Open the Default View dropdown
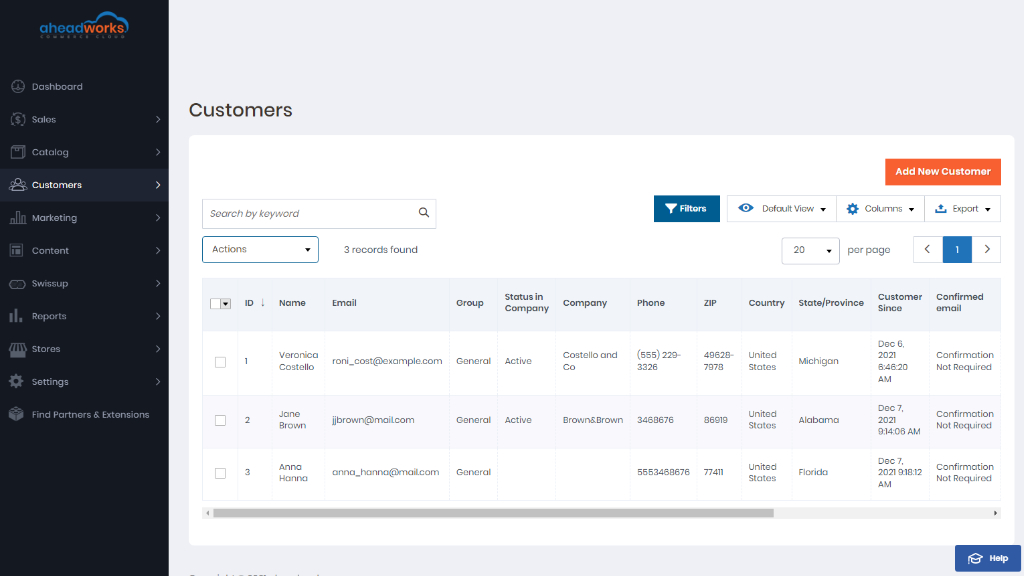Image resolution: width=1024 pixels, height=576 pixels. 782,209
